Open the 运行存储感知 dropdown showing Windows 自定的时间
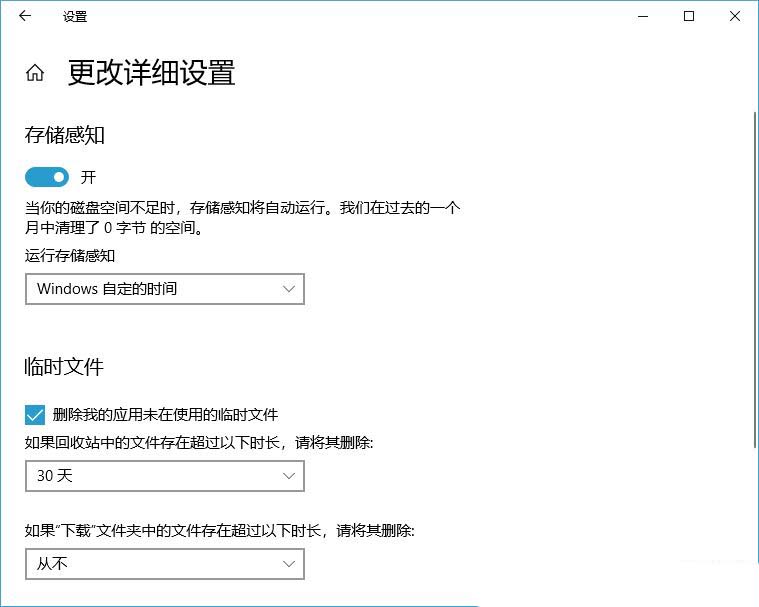The width and height of the screenshot is (759, 607). pos(165,289)
